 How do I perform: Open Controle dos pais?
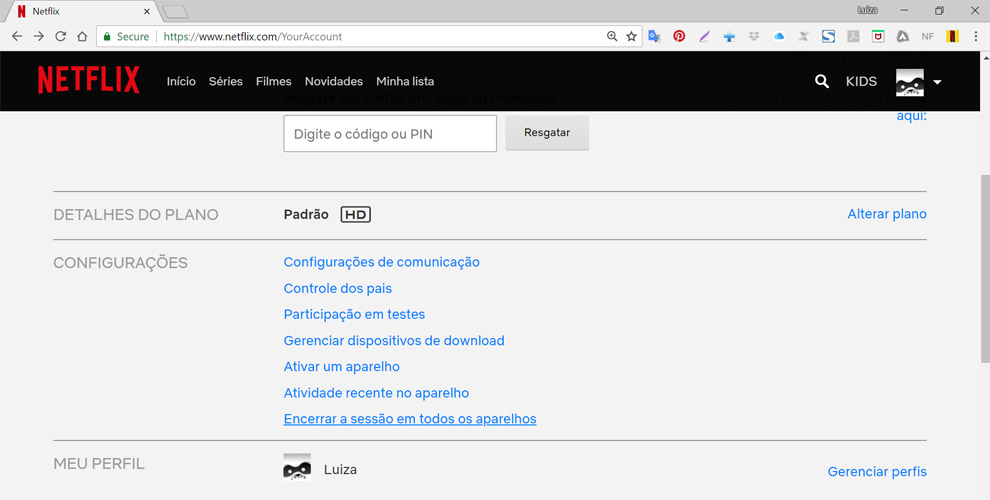pos(338,289)
